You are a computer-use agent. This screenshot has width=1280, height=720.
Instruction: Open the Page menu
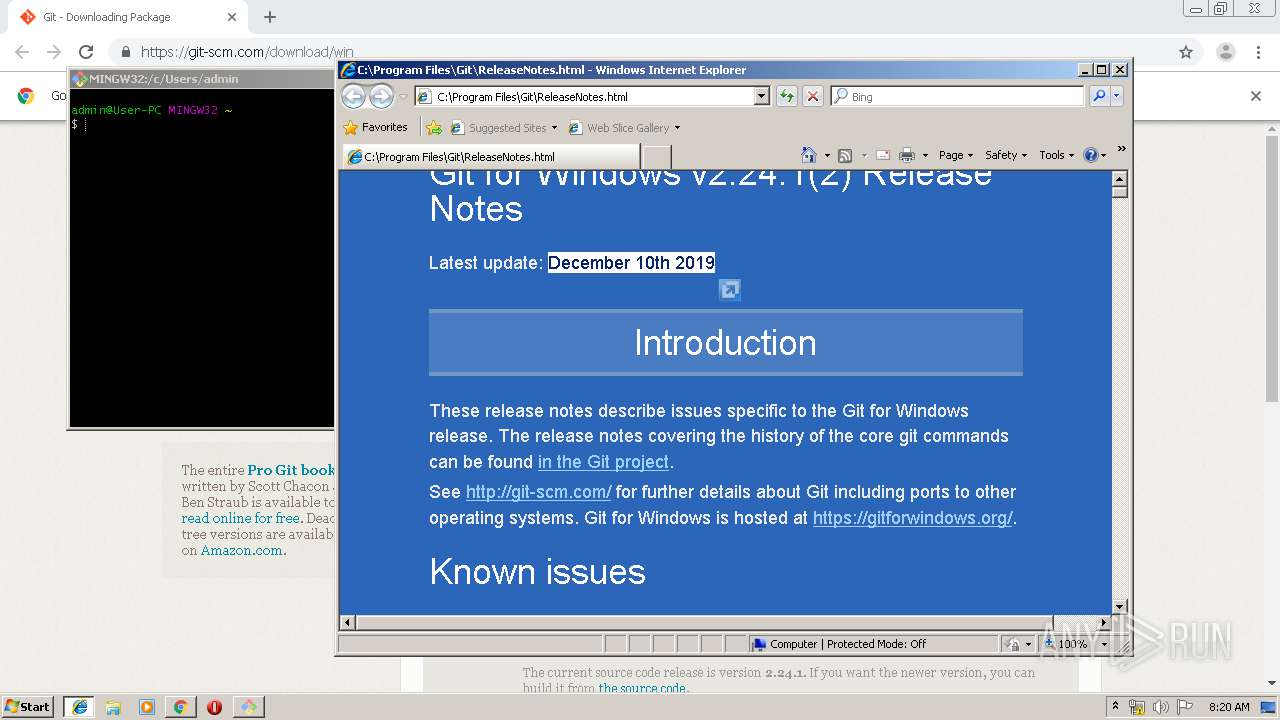pos(955,155)
